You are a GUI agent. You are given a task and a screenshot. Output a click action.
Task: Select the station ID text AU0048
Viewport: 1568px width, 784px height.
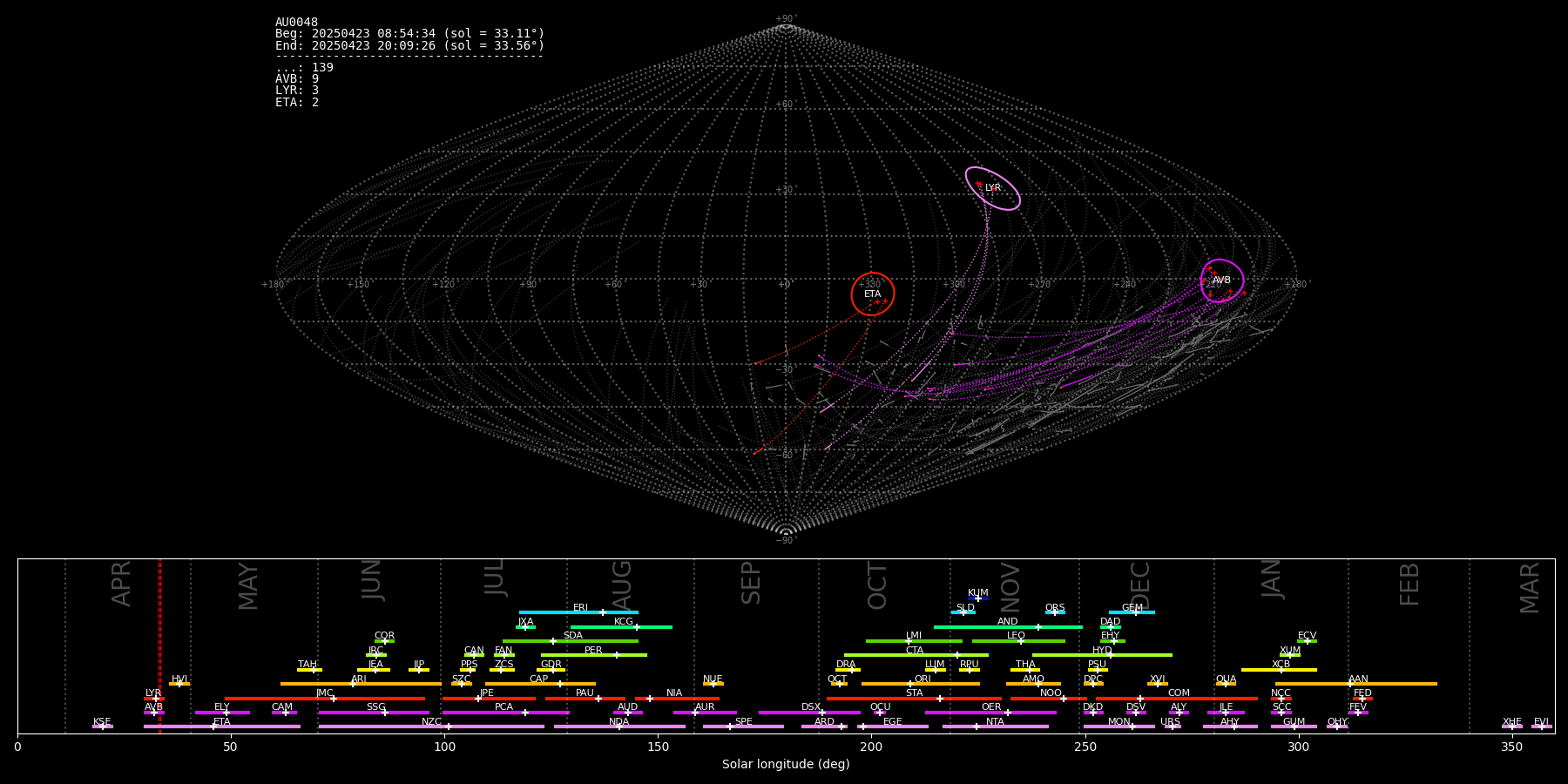297,23
